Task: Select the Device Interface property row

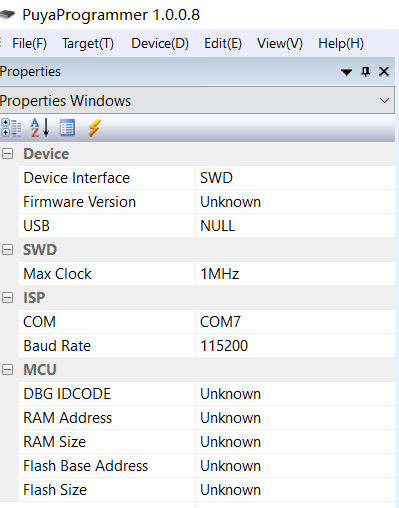Action: tap(207, 178)
